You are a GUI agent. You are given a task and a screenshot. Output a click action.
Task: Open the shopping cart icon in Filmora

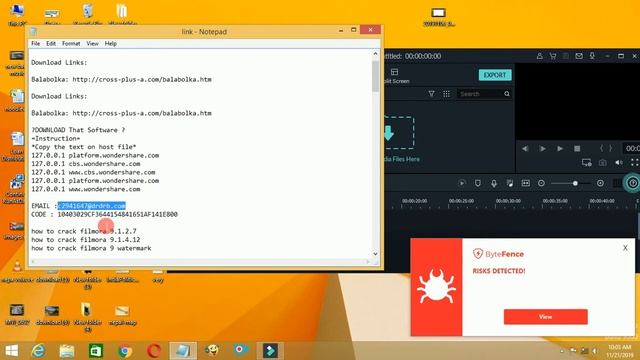(553, 56)
